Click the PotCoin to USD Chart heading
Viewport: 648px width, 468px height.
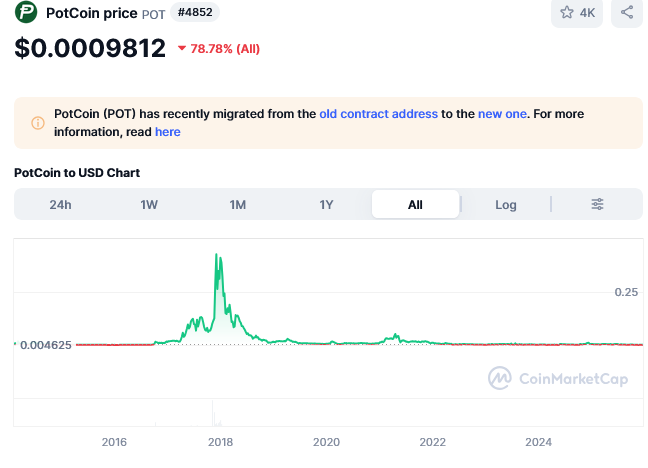(x=77, y=173)
